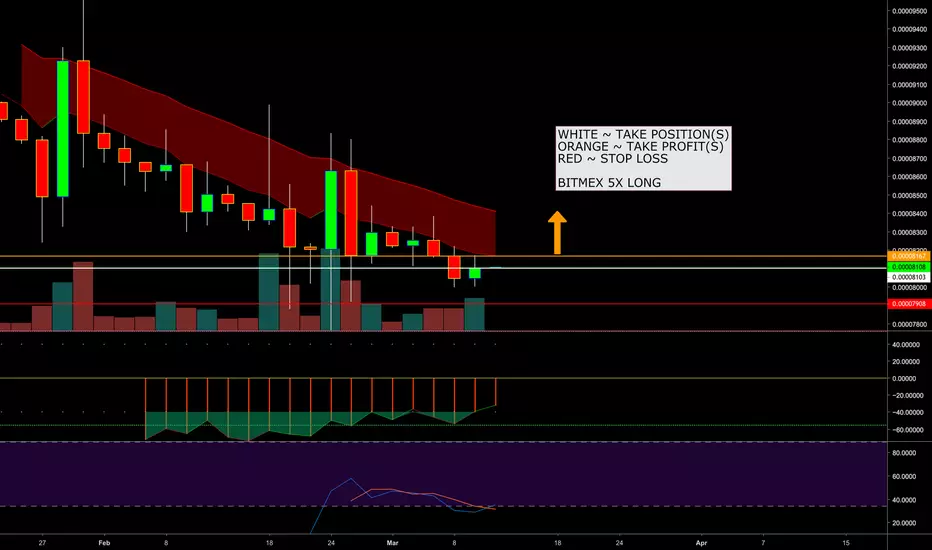The height and width of the screenshot is (550, 932).
Task: Click the Mar date label on time axis
Action: pyautogui.click(x=392, y=542)
